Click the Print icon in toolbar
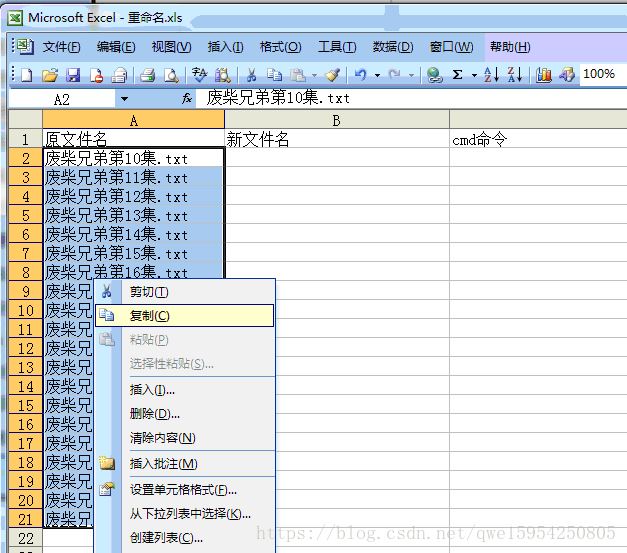This screenshot has height=553, width=627. click(147, 74)
